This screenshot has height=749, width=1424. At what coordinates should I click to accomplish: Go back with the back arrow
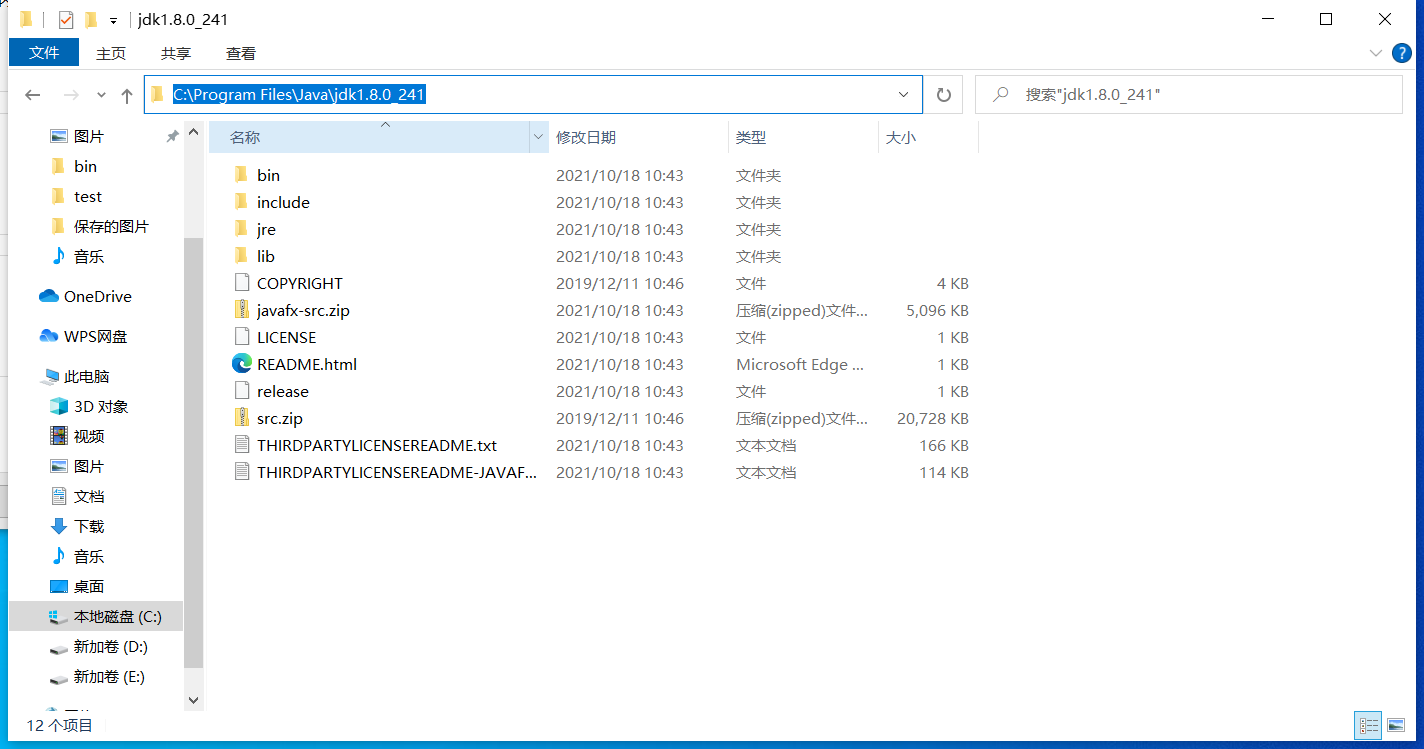(32, 95)
